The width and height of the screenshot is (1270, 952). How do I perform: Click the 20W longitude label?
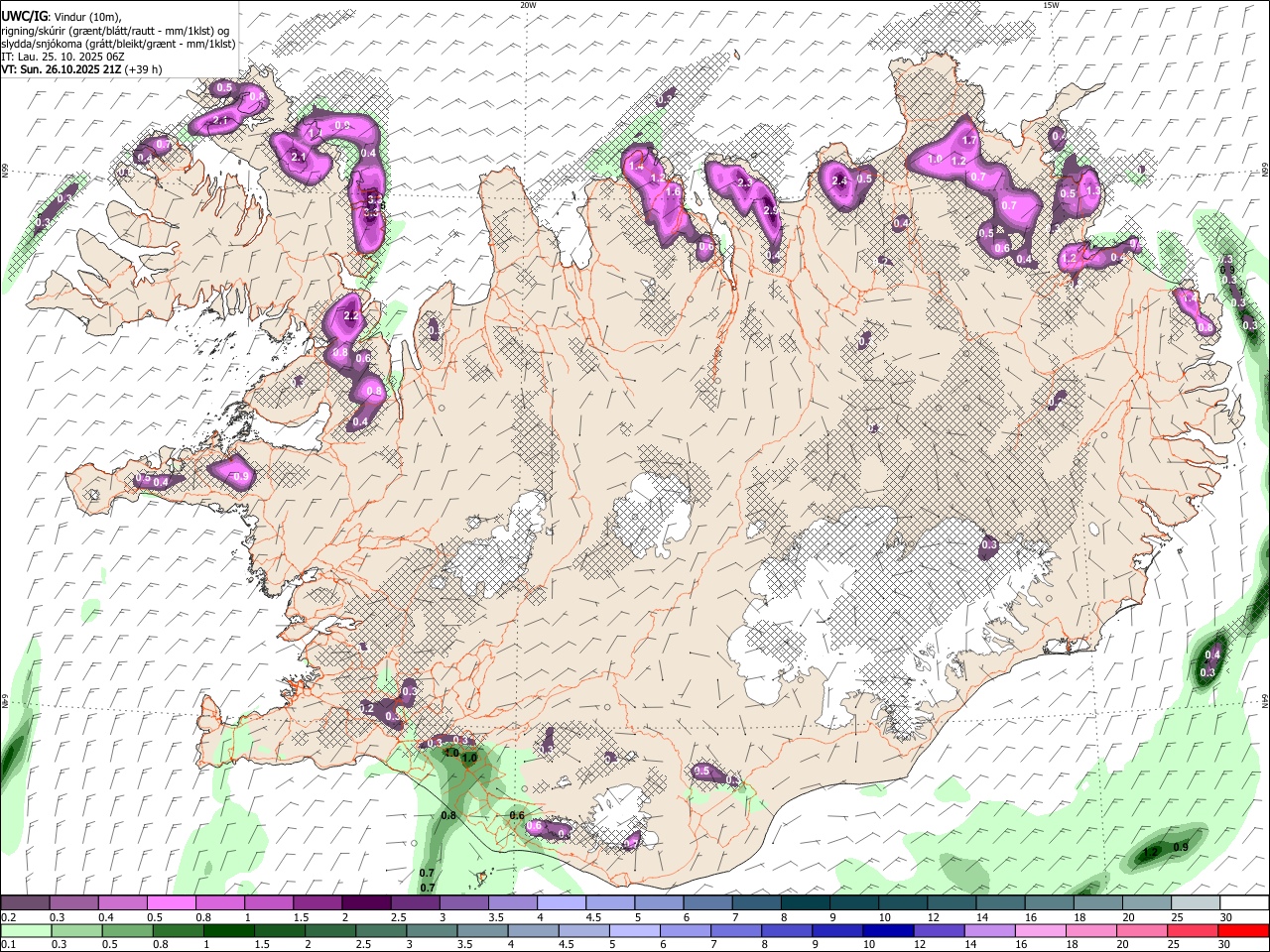click(x=528, y=5)
